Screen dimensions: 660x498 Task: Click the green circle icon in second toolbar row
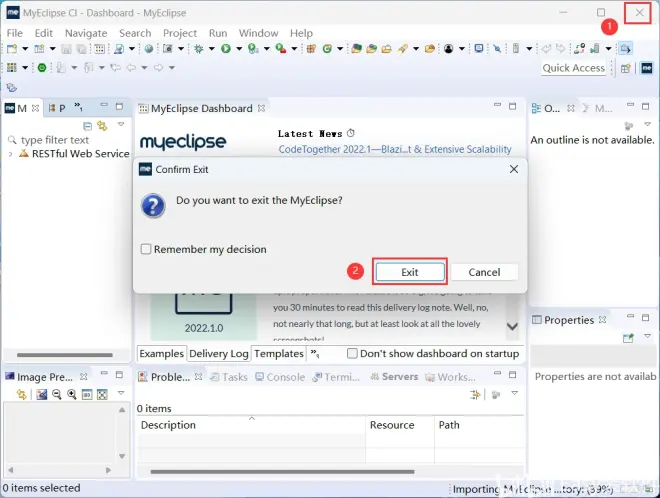pyautogui.click(x=42, y=67)
